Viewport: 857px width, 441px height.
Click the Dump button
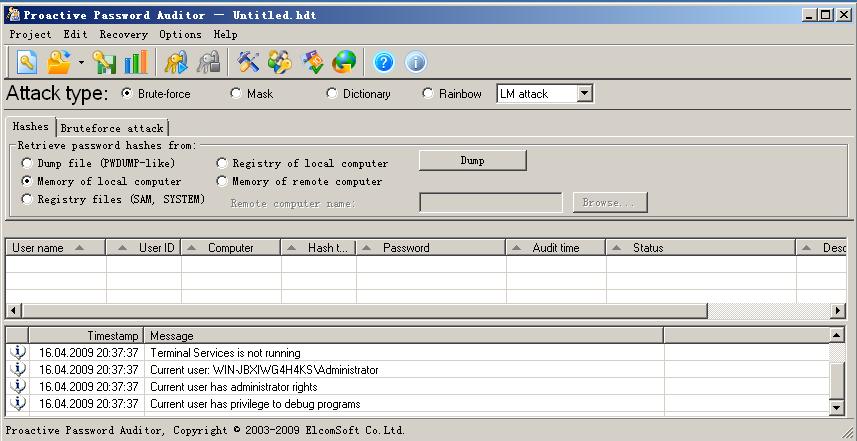pyautogui.click(x=472, y=161)
